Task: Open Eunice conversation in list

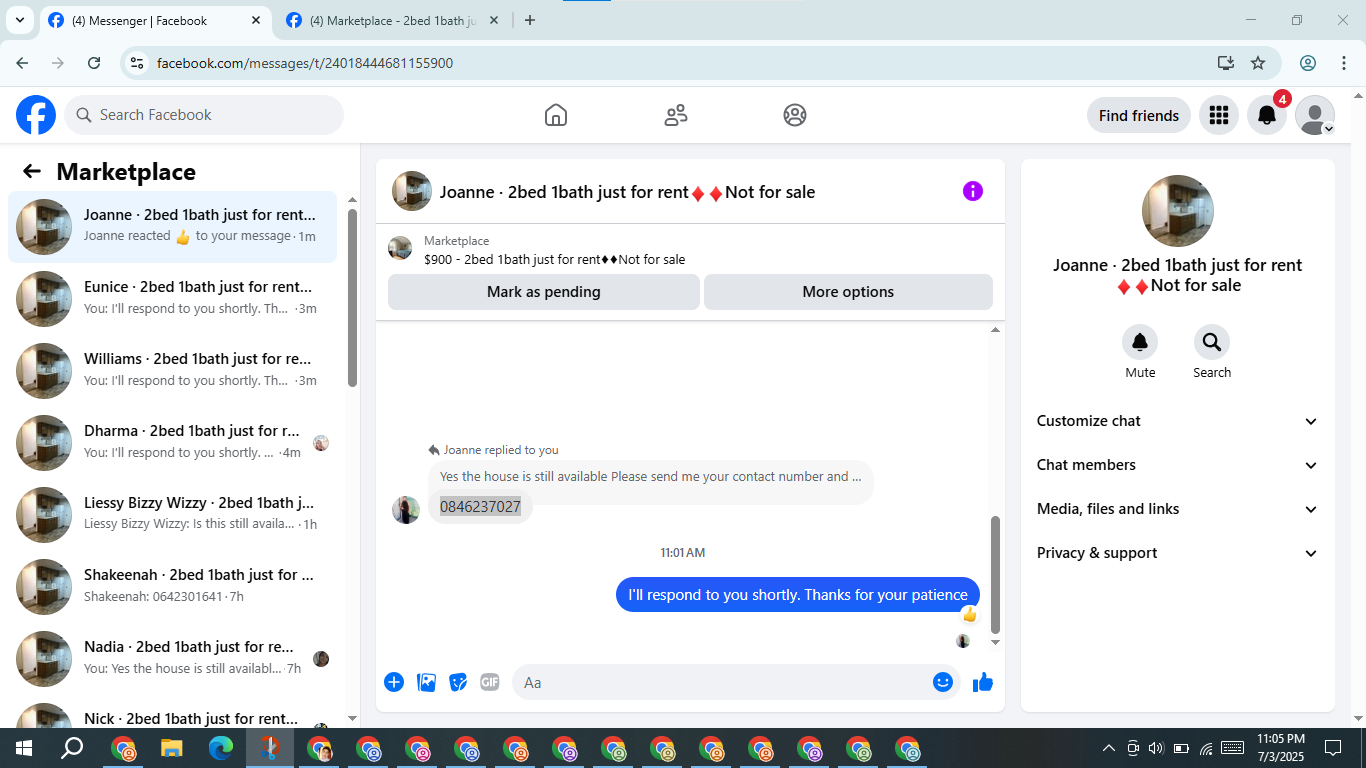Action: pyautogui.click(x=173, y=299)
